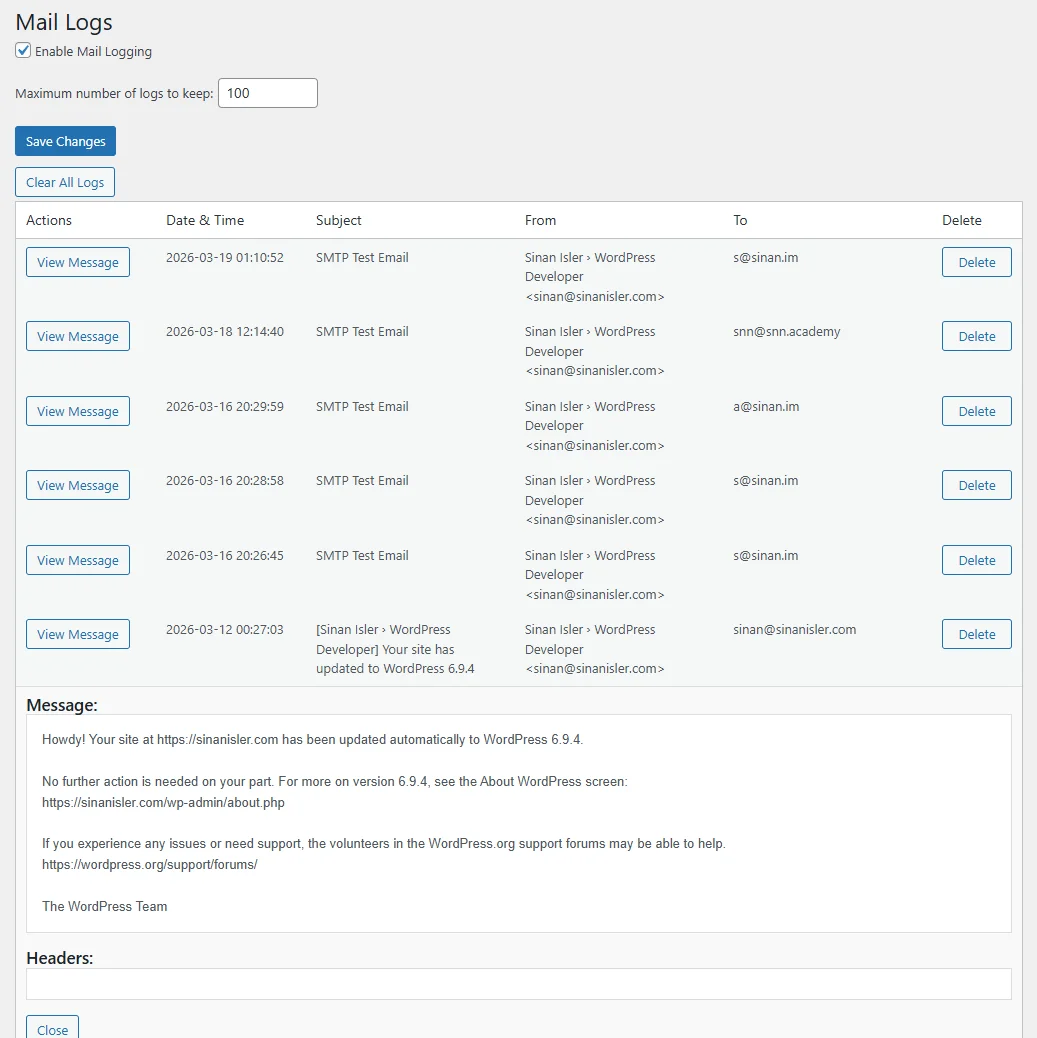This screenshot has height=1038, width=1037.
Task: Toggle the Enable Mail Logging checkbox
Action: coord(23,51)
